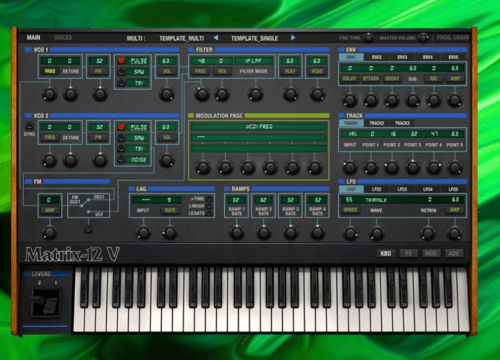Click the FM destination switch button

pos(88,229)
